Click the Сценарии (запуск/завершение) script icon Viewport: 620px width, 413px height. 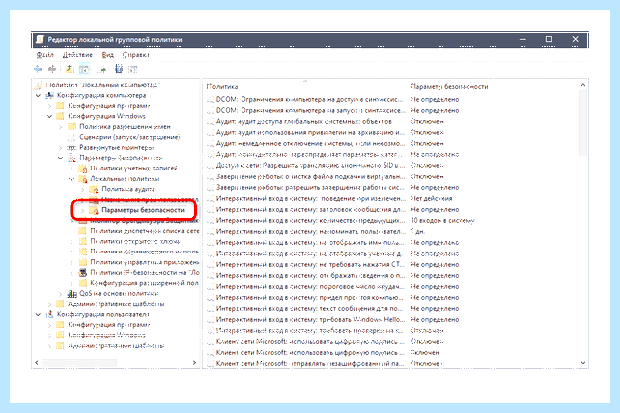click(x=72, y=137)
